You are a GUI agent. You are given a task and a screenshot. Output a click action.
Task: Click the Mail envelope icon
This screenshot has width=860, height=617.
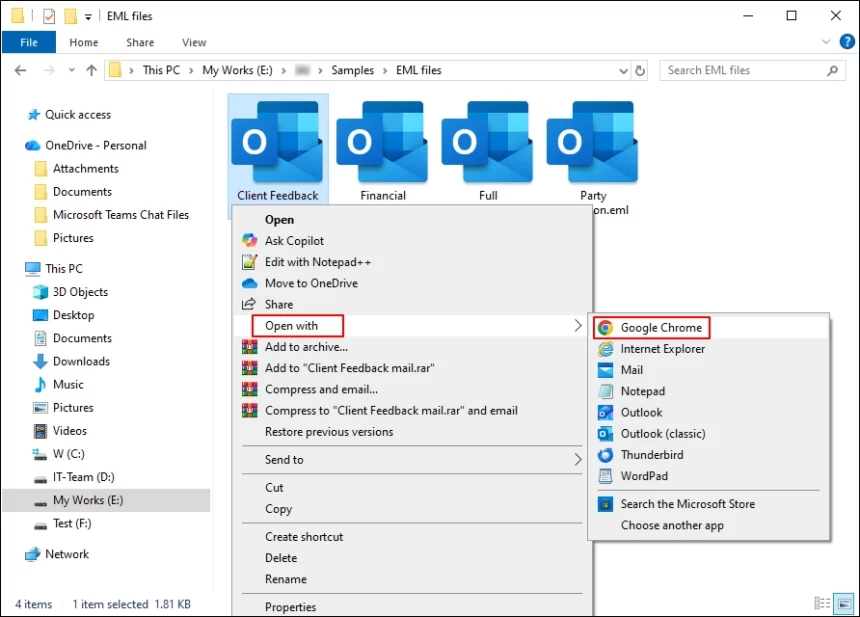pyautogui.click(x=605, y=370)
